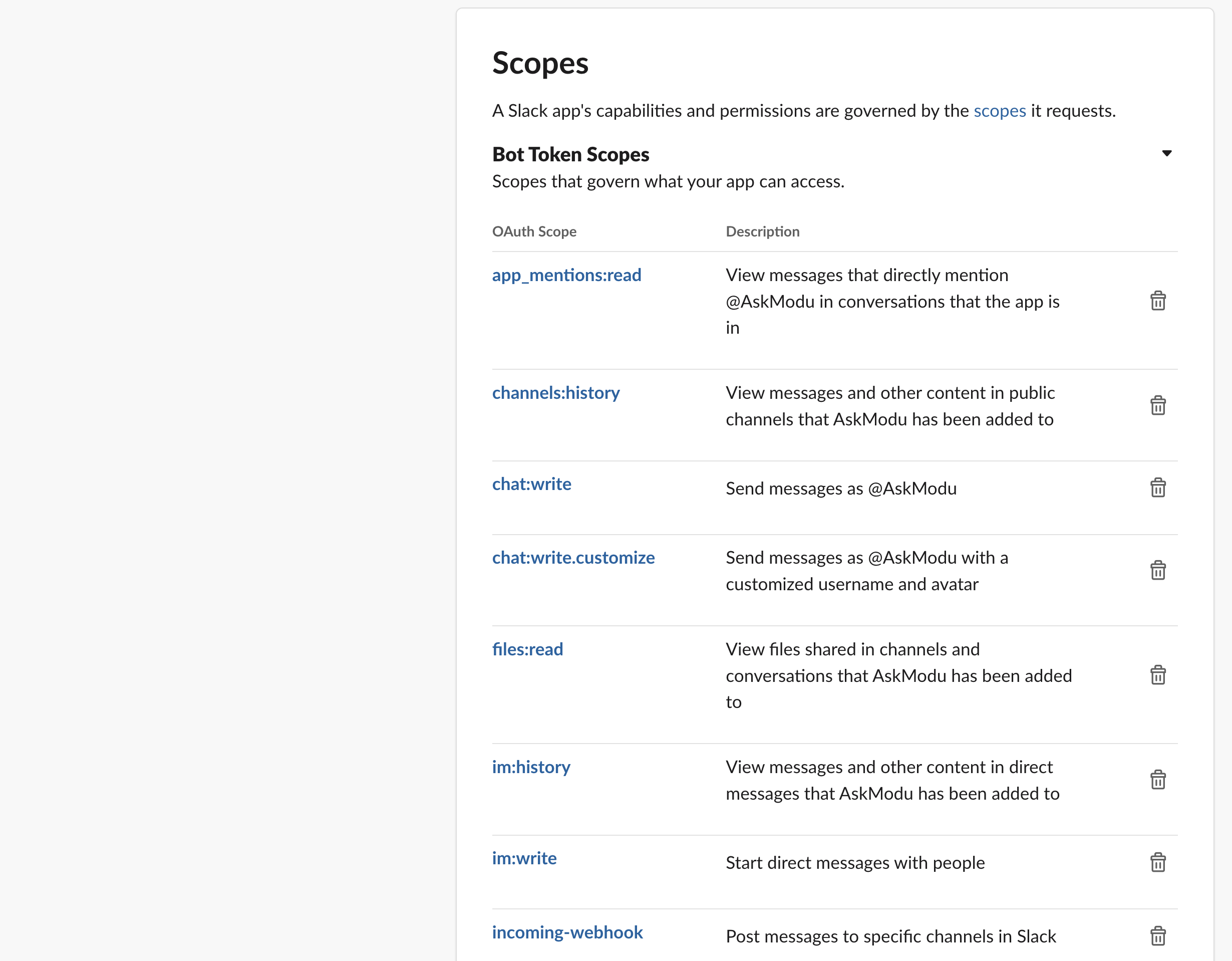Click 'Post messages to specific channels in Slack'

click(891, 937)
